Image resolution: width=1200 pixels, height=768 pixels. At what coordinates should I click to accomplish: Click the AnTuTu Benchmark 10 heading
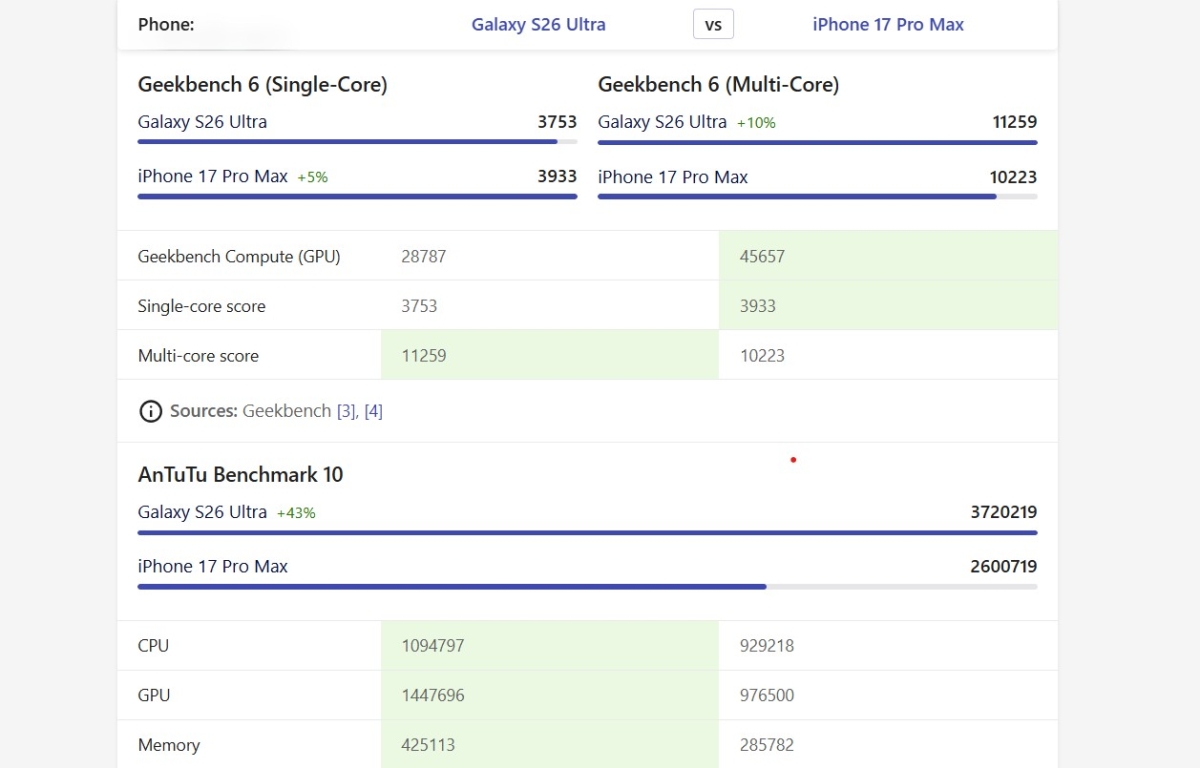[240, 475]
